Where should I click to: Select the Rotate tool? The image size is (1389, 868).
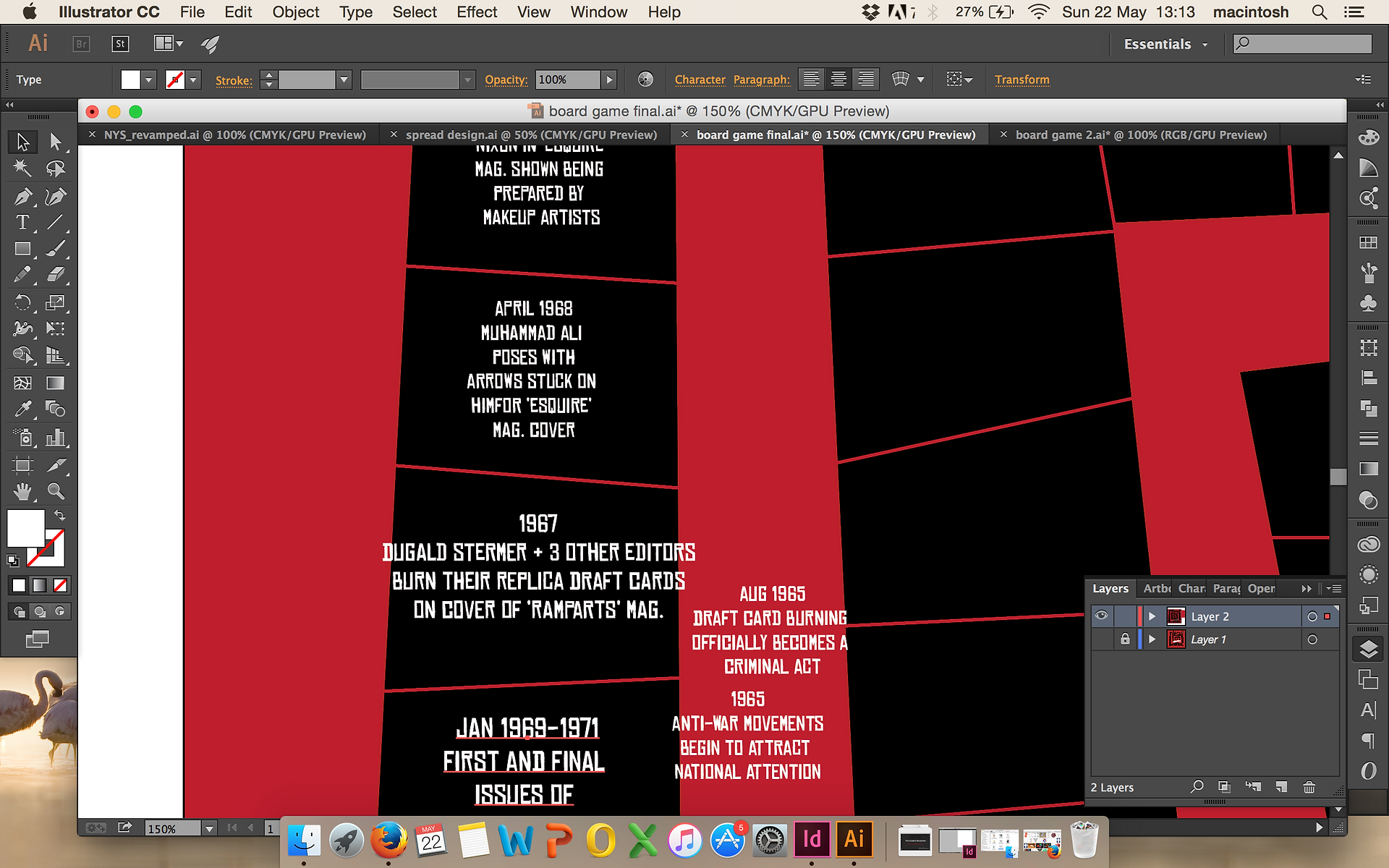[x=23, y=302]
